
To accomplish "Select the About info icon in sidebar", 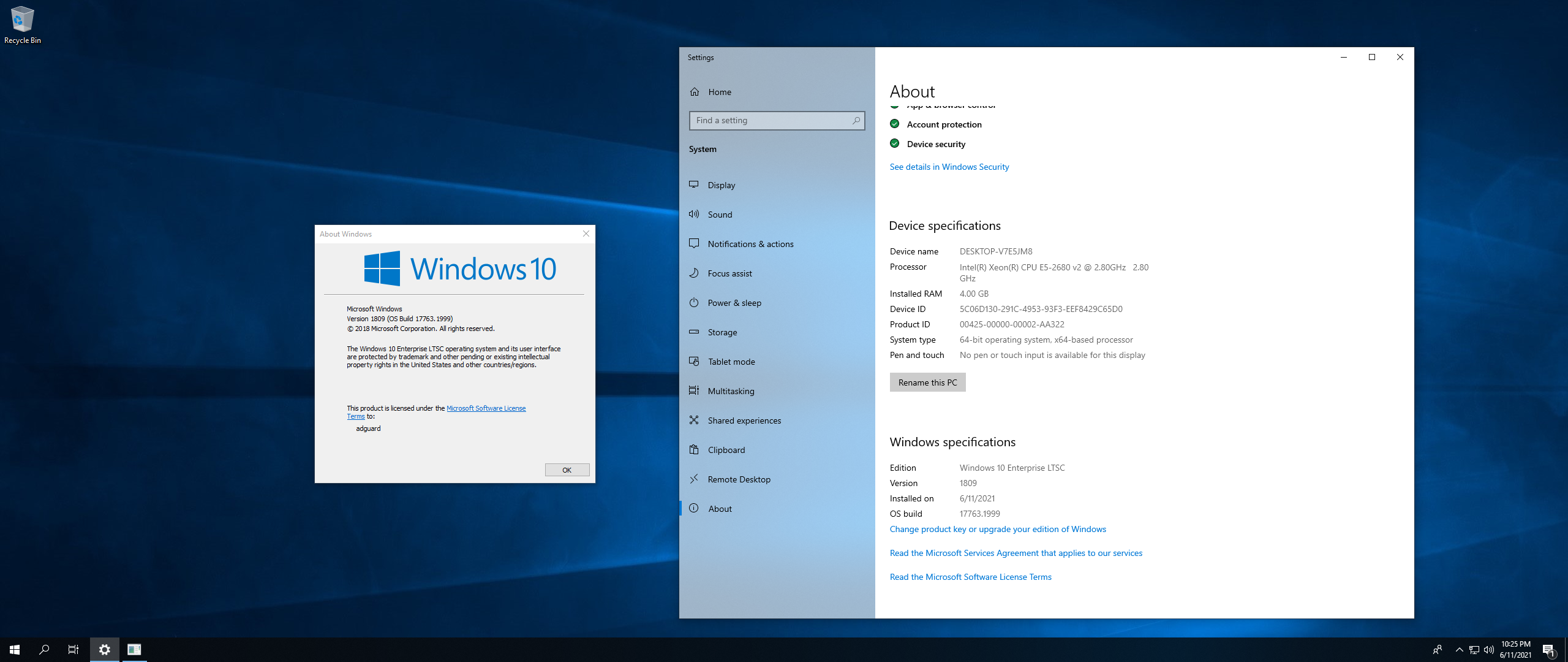I will [694, 508].
